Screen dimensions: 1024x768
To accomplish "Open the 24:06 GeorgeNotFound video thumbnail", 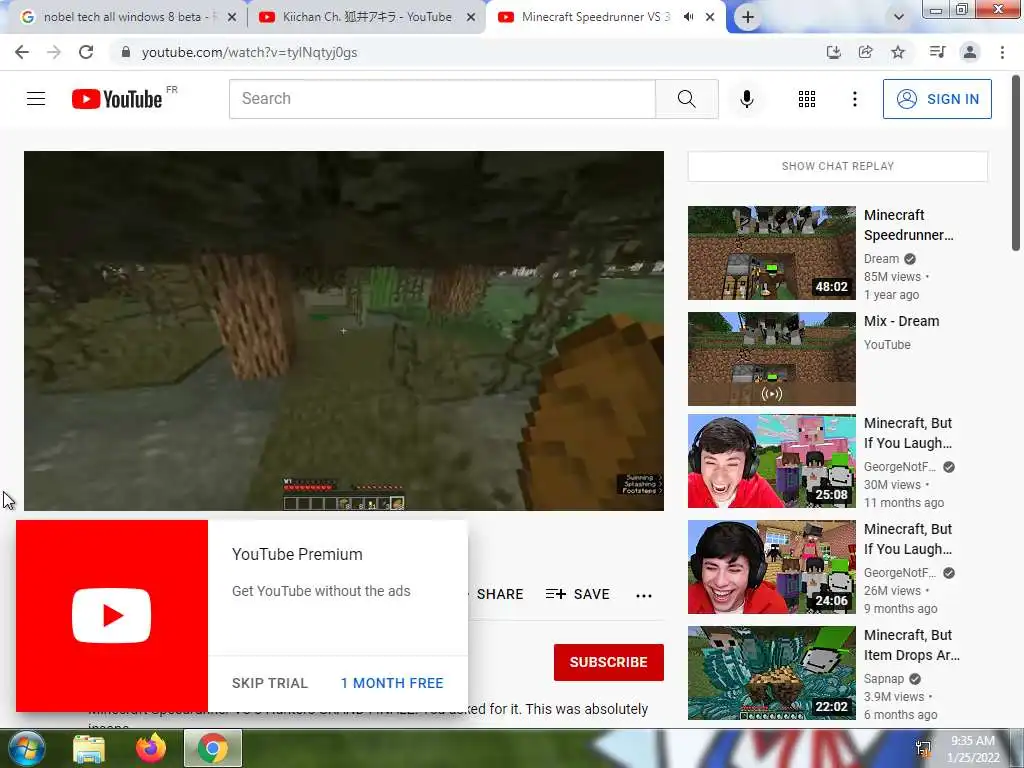I will (771, 567).
